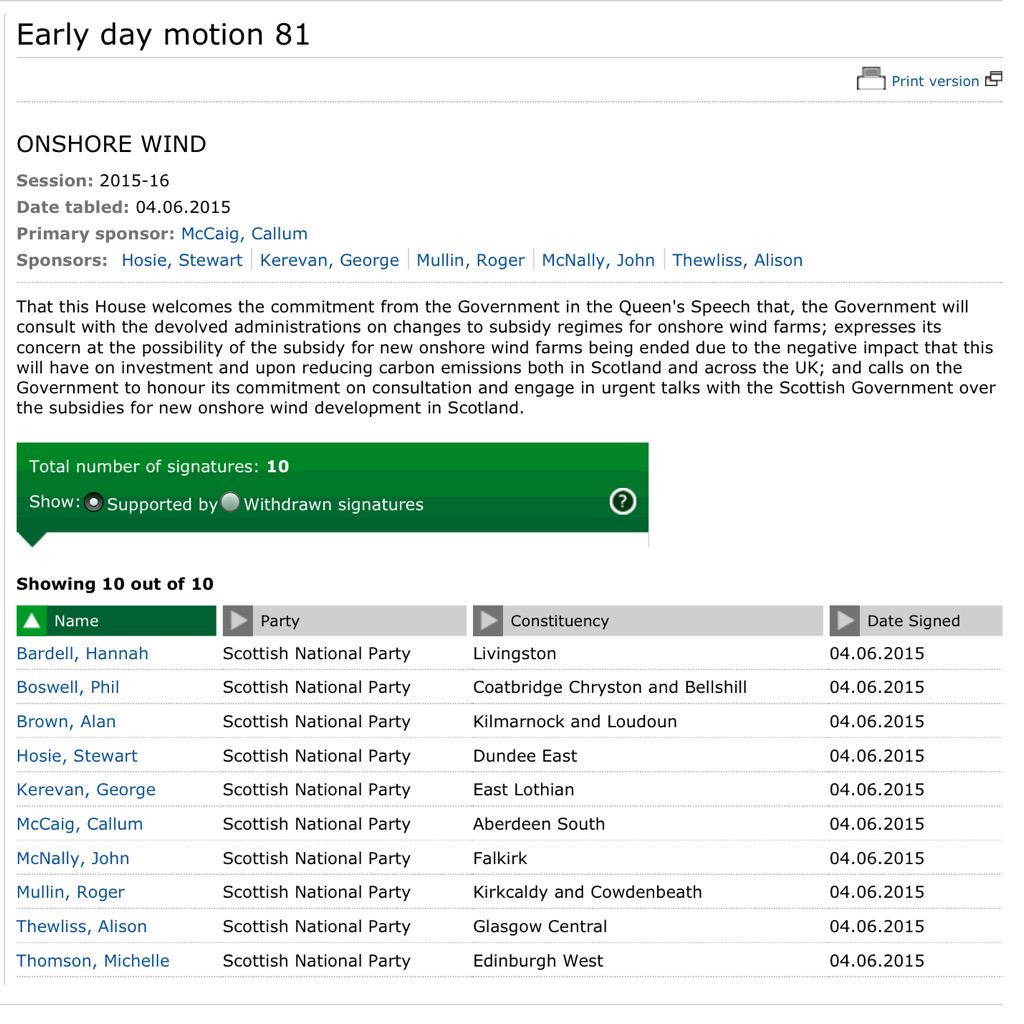Image resolution: width=1024 pixels, height=1024 pixels.
Task: Select the Withdrawn signatures radio button
Action: tap(230, 502)
